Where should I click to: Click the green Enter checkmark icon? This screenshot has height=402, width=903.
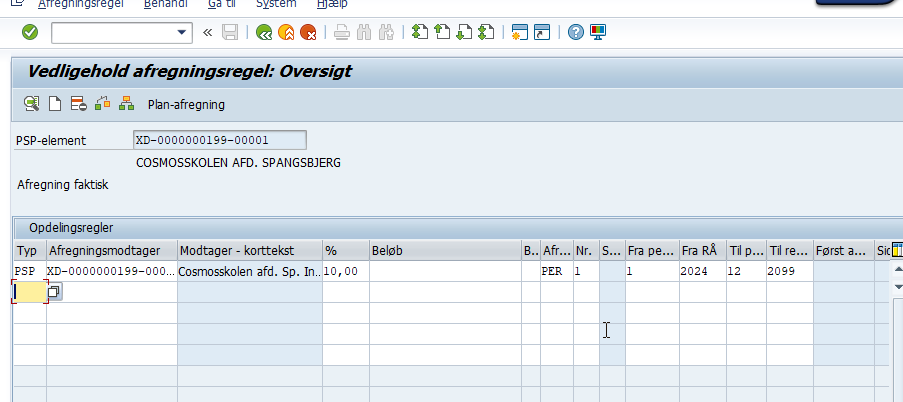coord(30,32)
